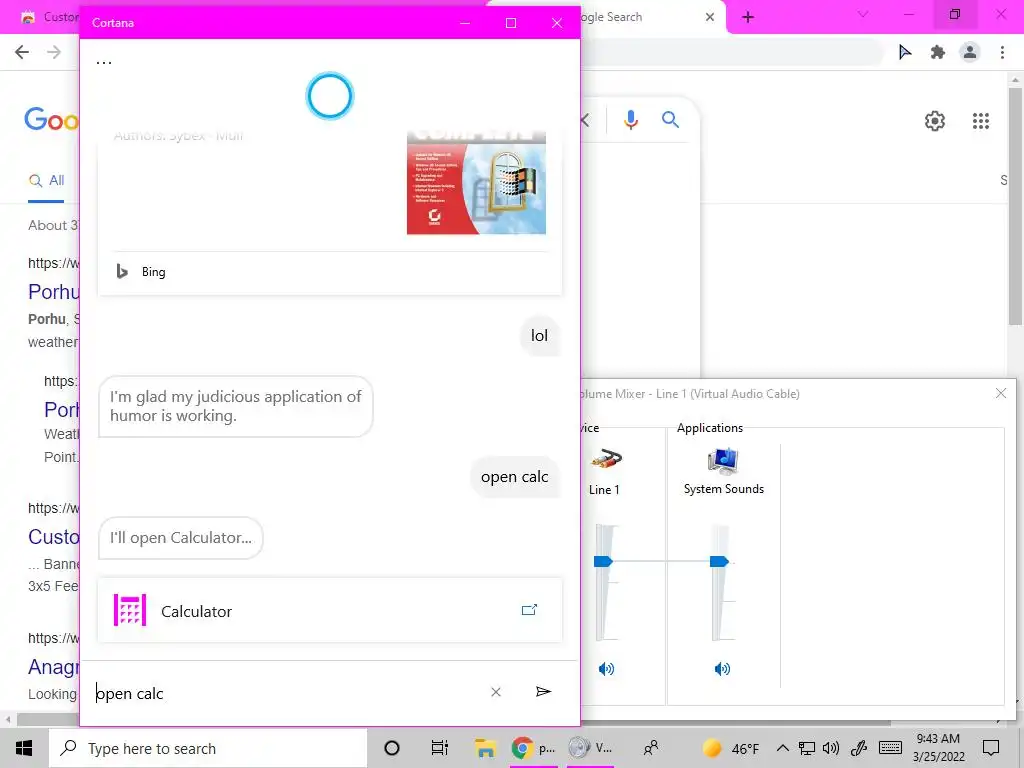1024x768 pixels.
Task: Open the Calculator result in Cortana
Action: tap(330, 611)
